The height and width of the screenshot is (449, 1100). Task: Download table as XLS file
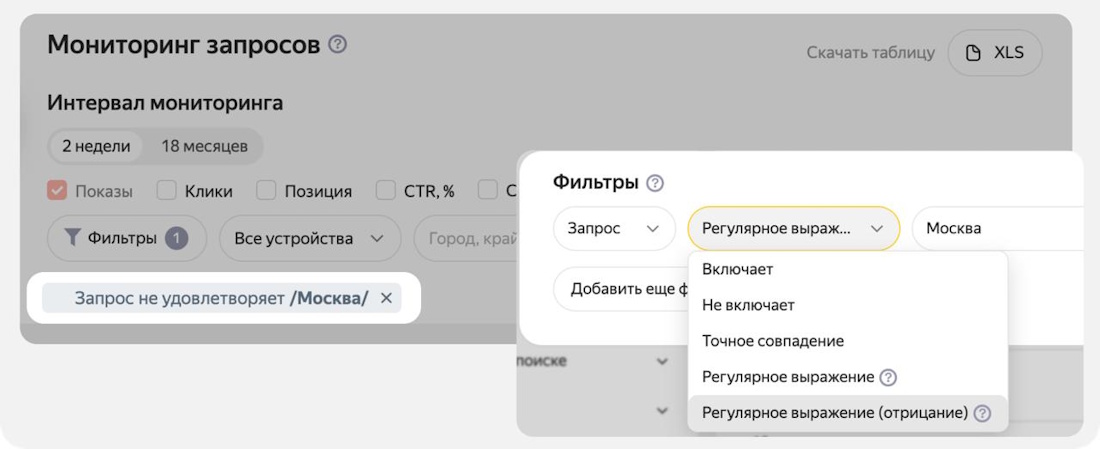click(995, 53)
